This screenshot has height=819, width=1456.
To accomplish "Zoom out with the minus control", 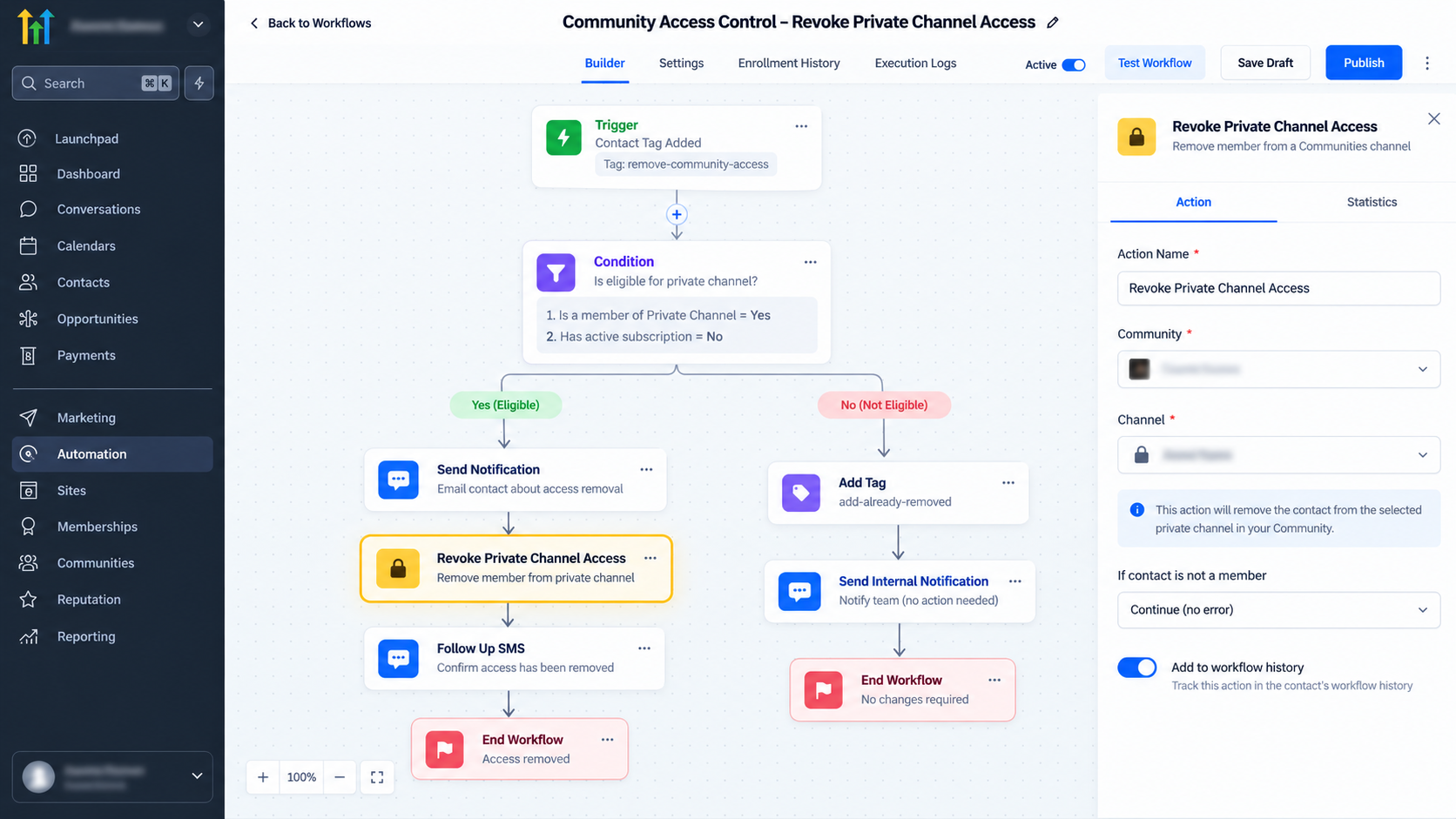I will [340, 777].
